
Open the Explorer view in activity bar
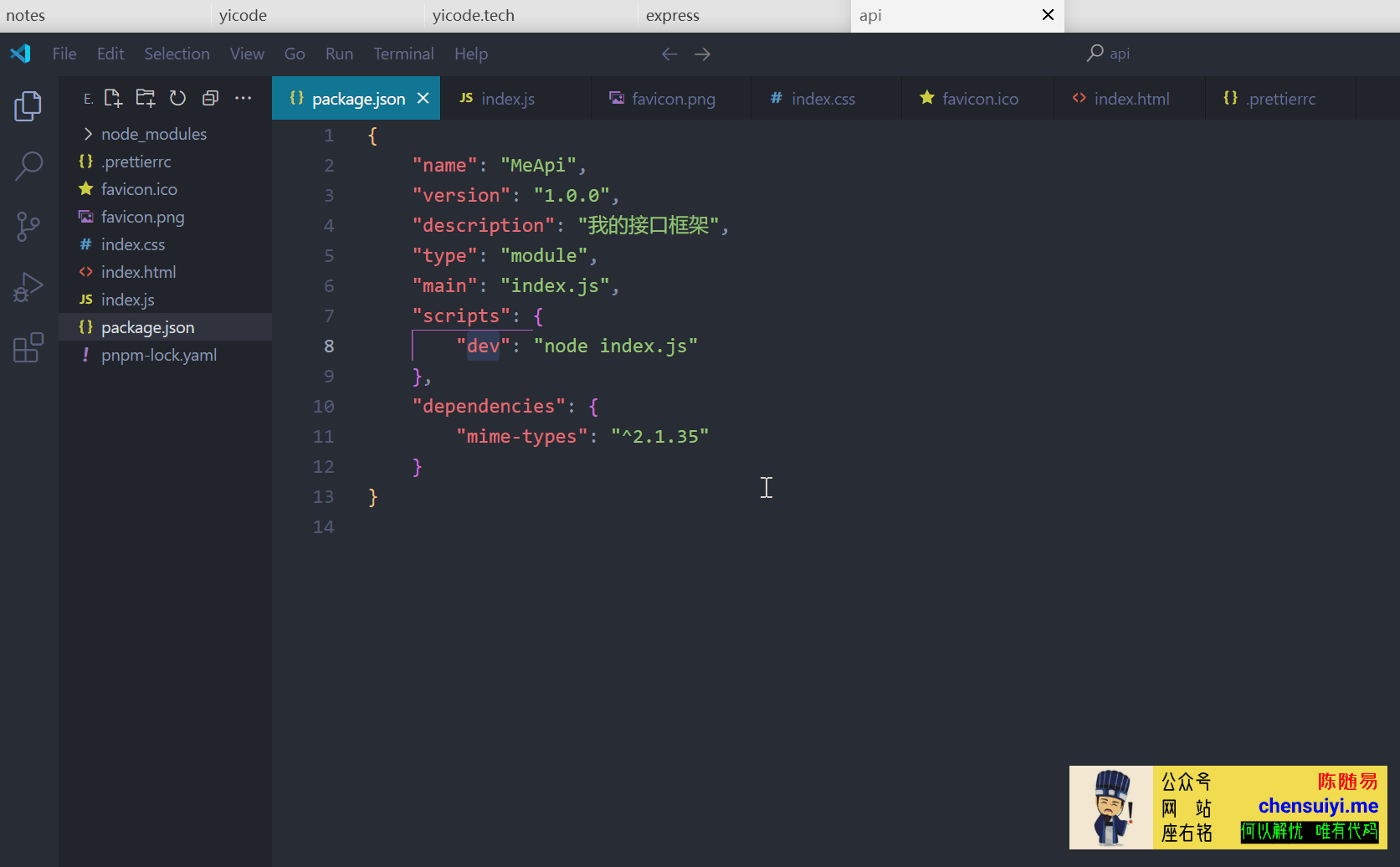coord(28,106)
